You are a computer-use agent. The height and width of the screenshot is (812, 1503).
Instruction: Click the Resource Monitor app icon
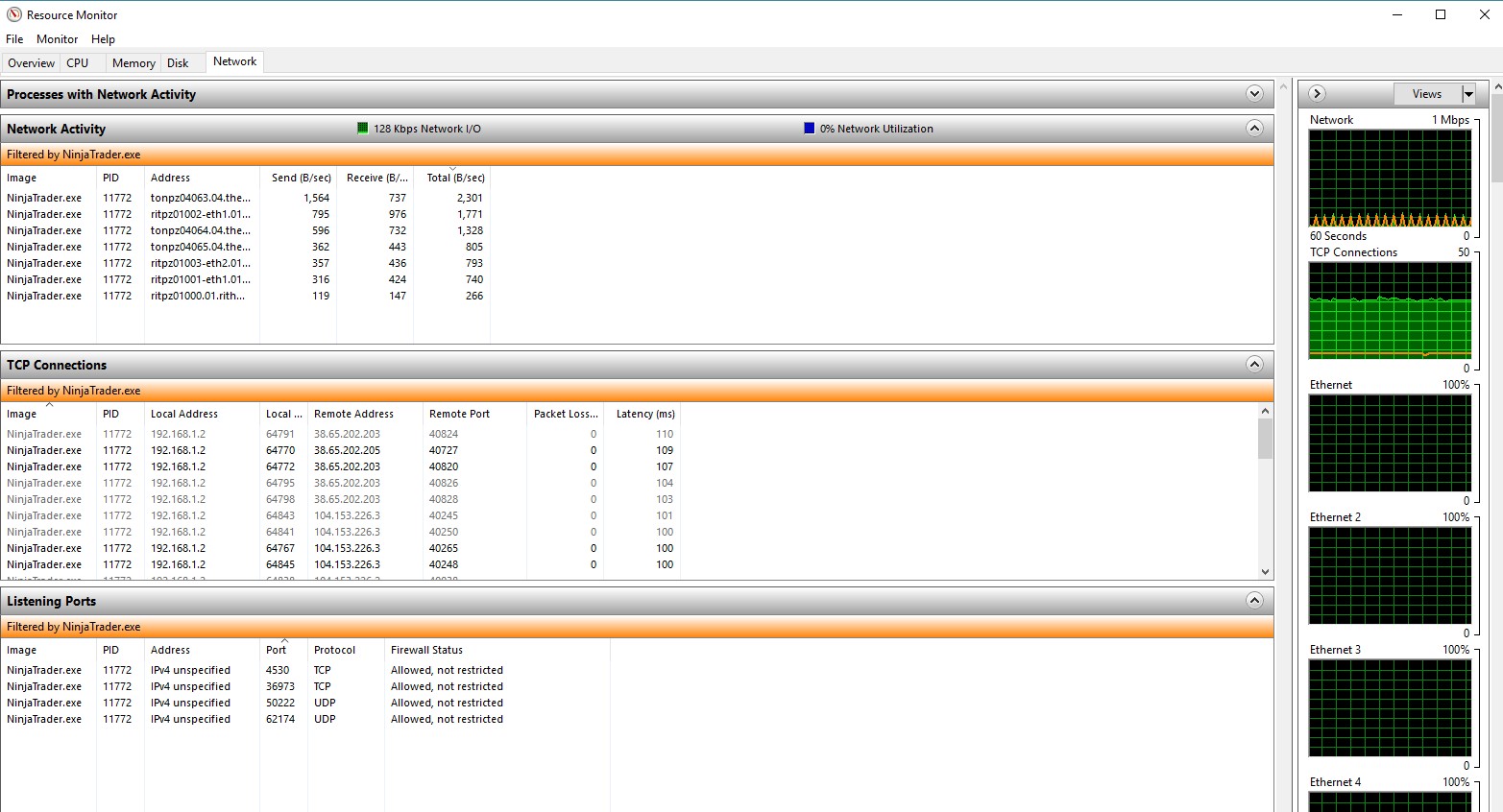click(13, 14)
